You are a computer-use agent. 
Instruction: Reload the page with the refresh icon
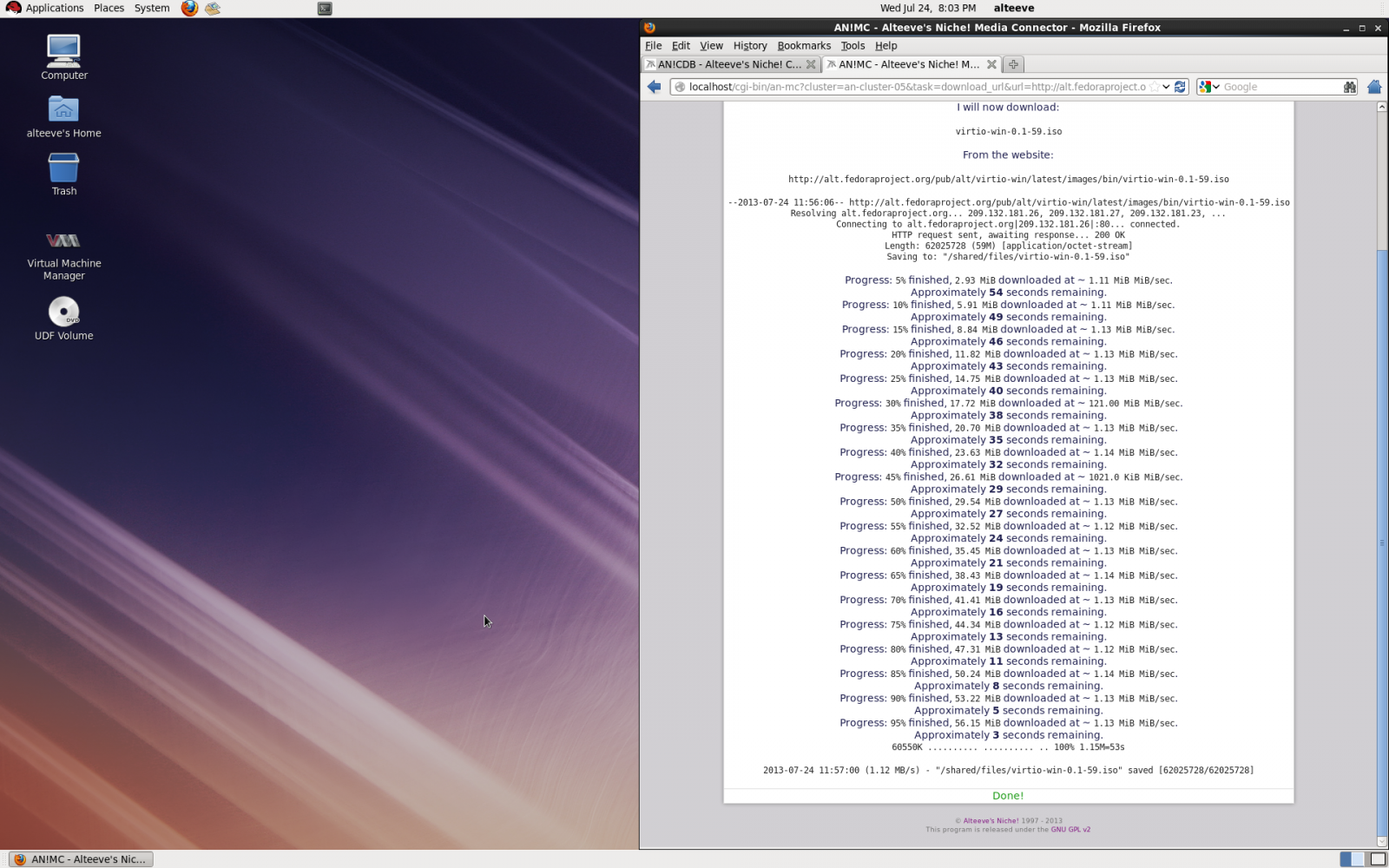[x=1180, y=87]
